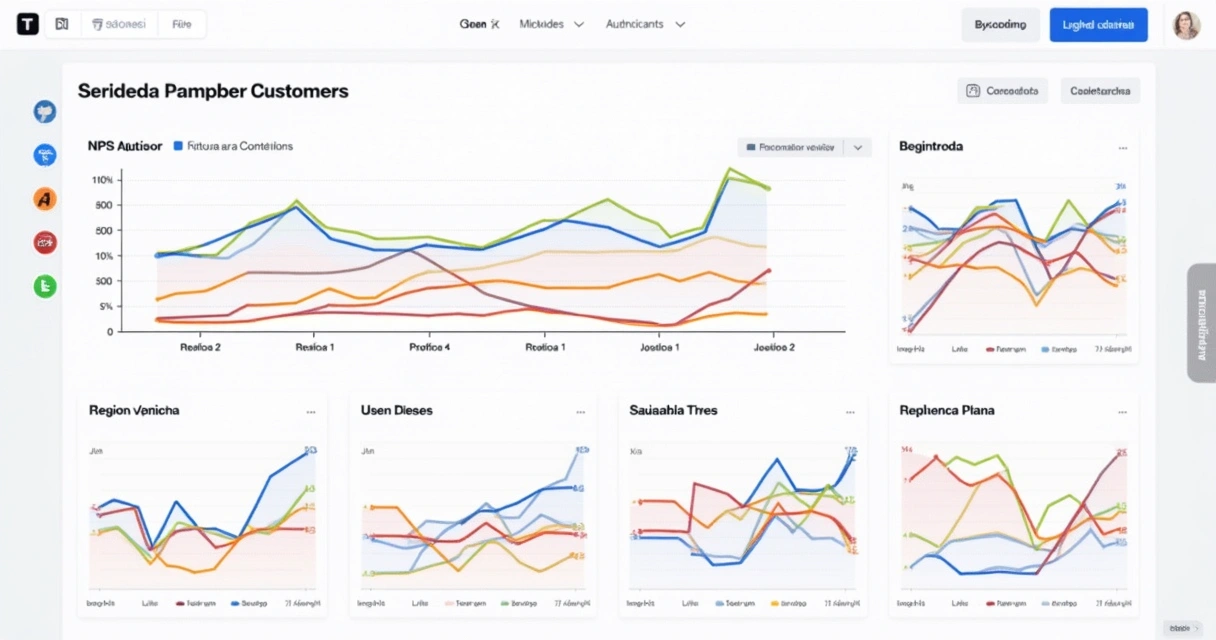Open the red circle sidebar icon
Screen dimensions: 1216x640
44,242
